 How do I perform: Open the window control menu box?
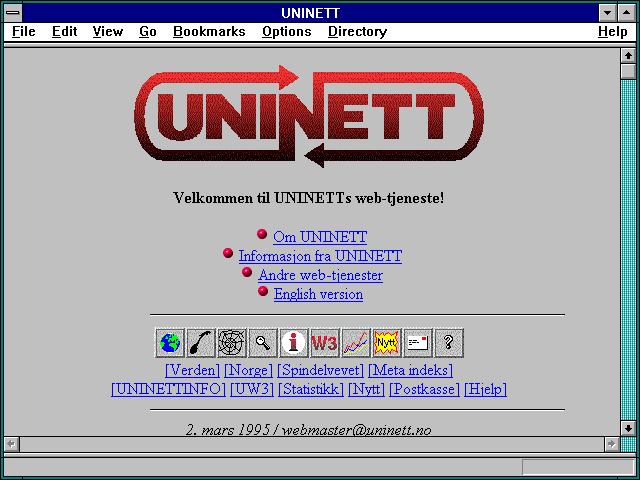pos(13,13)
